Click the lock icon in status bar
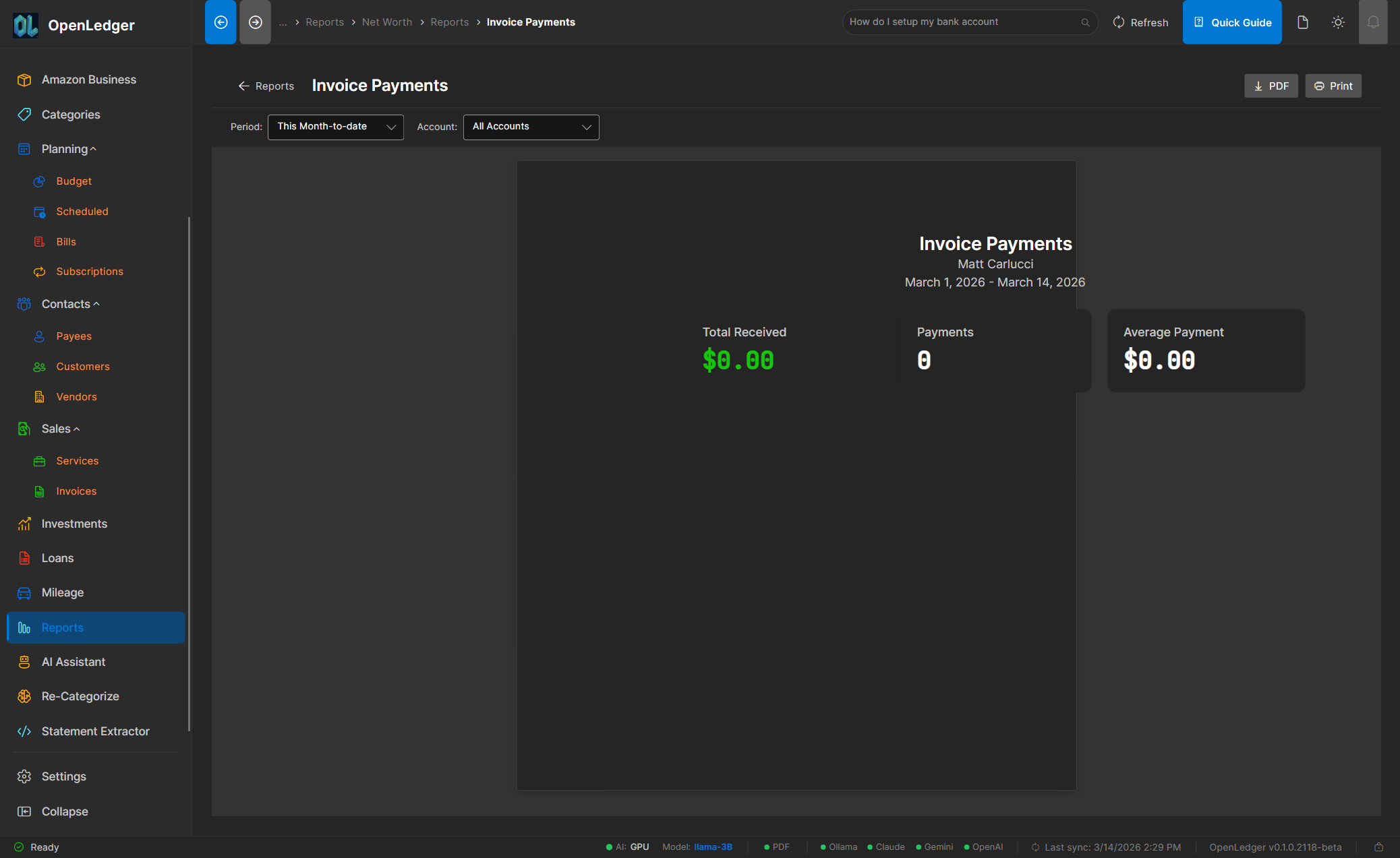Viewport: 1400px width, 858px height. click(x=1378, y=847)
